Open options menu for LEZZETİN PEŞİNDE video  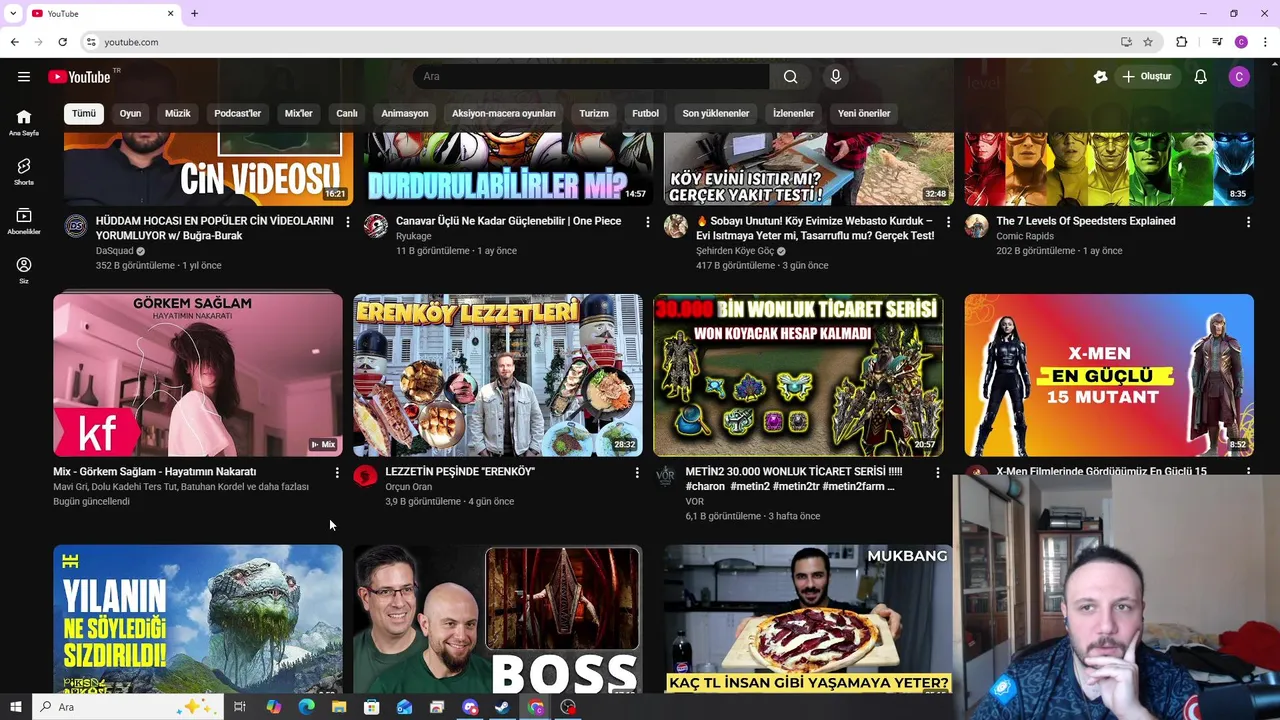[637, 472]
